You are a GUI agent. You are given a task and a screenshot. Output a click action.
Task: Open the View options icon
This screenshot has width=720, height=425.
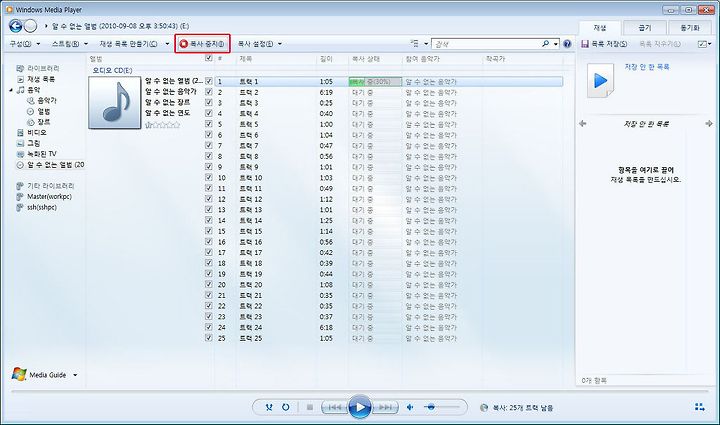click(415, 43)
